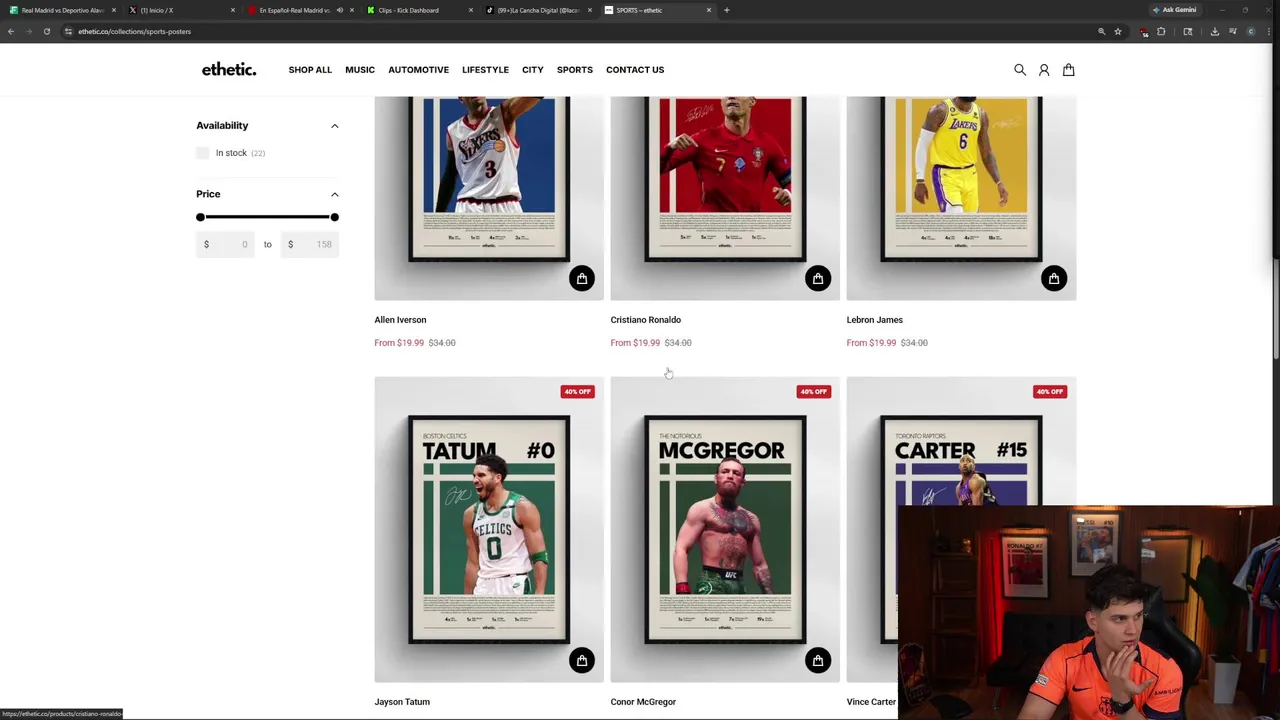1280x720 pixels.
Task: Click the 40% OFF badge on Tatum poster
Action: [578, 391]
